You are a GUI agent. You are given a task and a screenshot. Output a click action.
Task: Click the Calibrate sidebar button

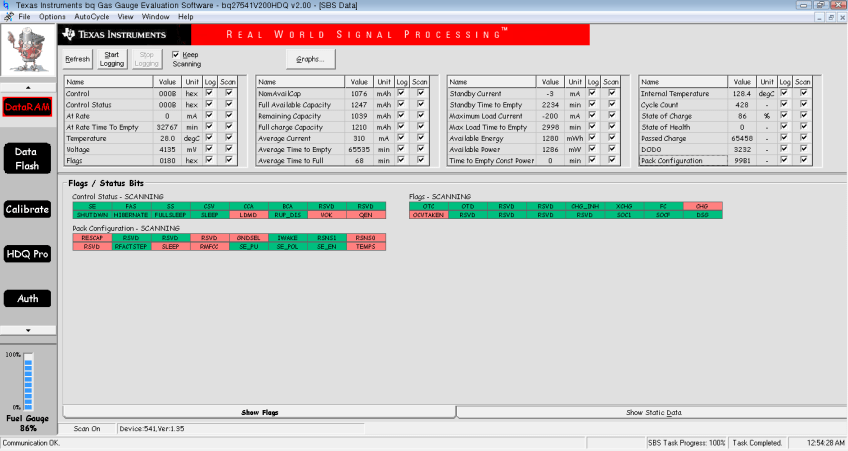(27, 209)
